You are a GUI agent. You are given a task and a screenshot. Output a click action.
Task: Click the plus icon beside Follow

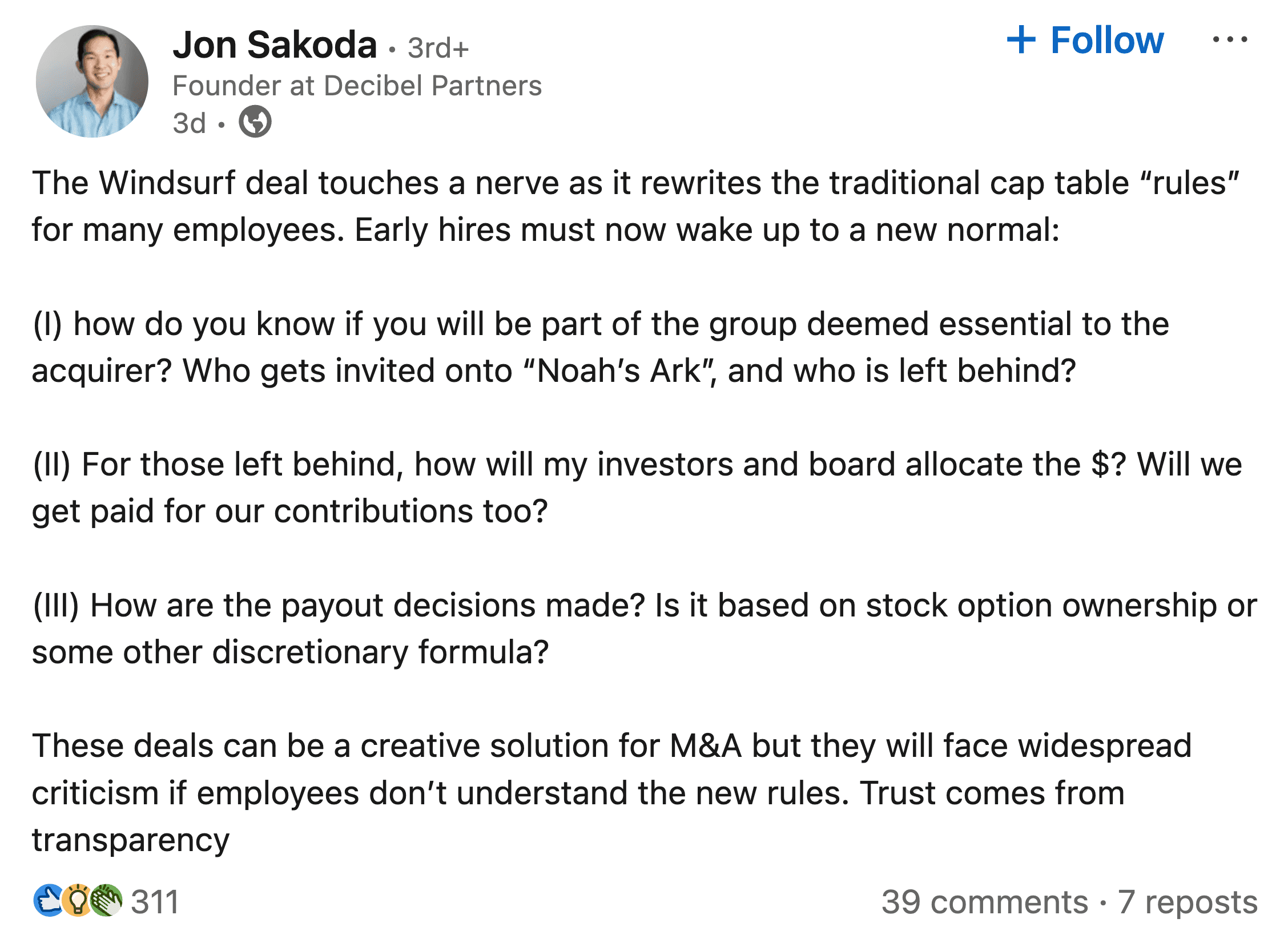coord(1021,40)
